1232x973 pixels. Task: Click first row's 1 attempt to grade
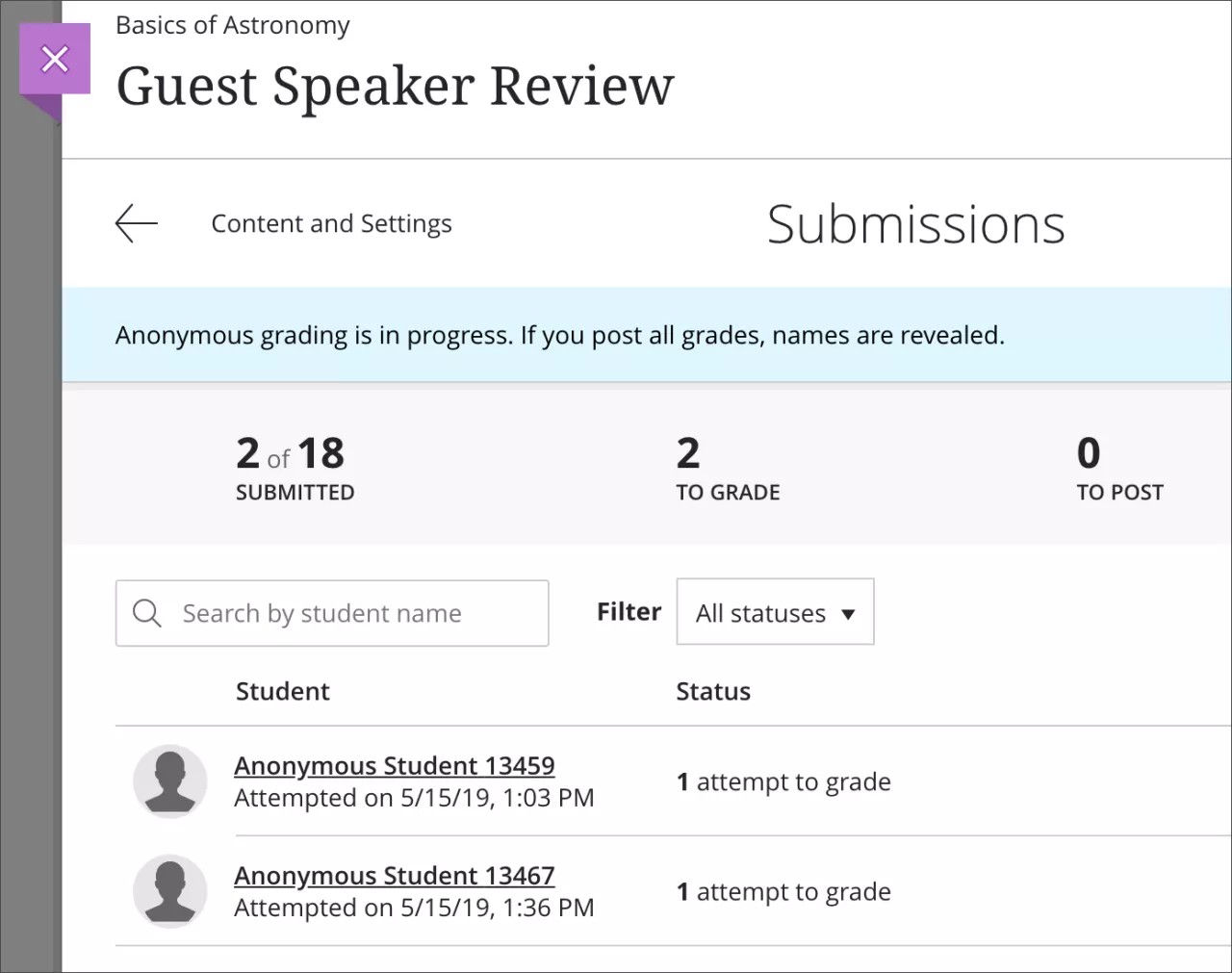(783, 781)
